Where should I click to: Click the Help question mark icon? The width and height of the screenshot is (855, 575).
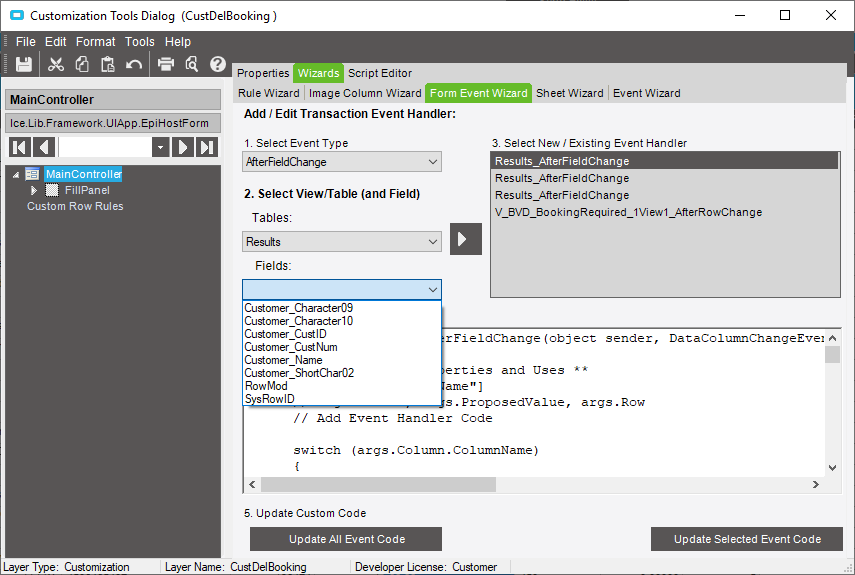tap(218, 64)
